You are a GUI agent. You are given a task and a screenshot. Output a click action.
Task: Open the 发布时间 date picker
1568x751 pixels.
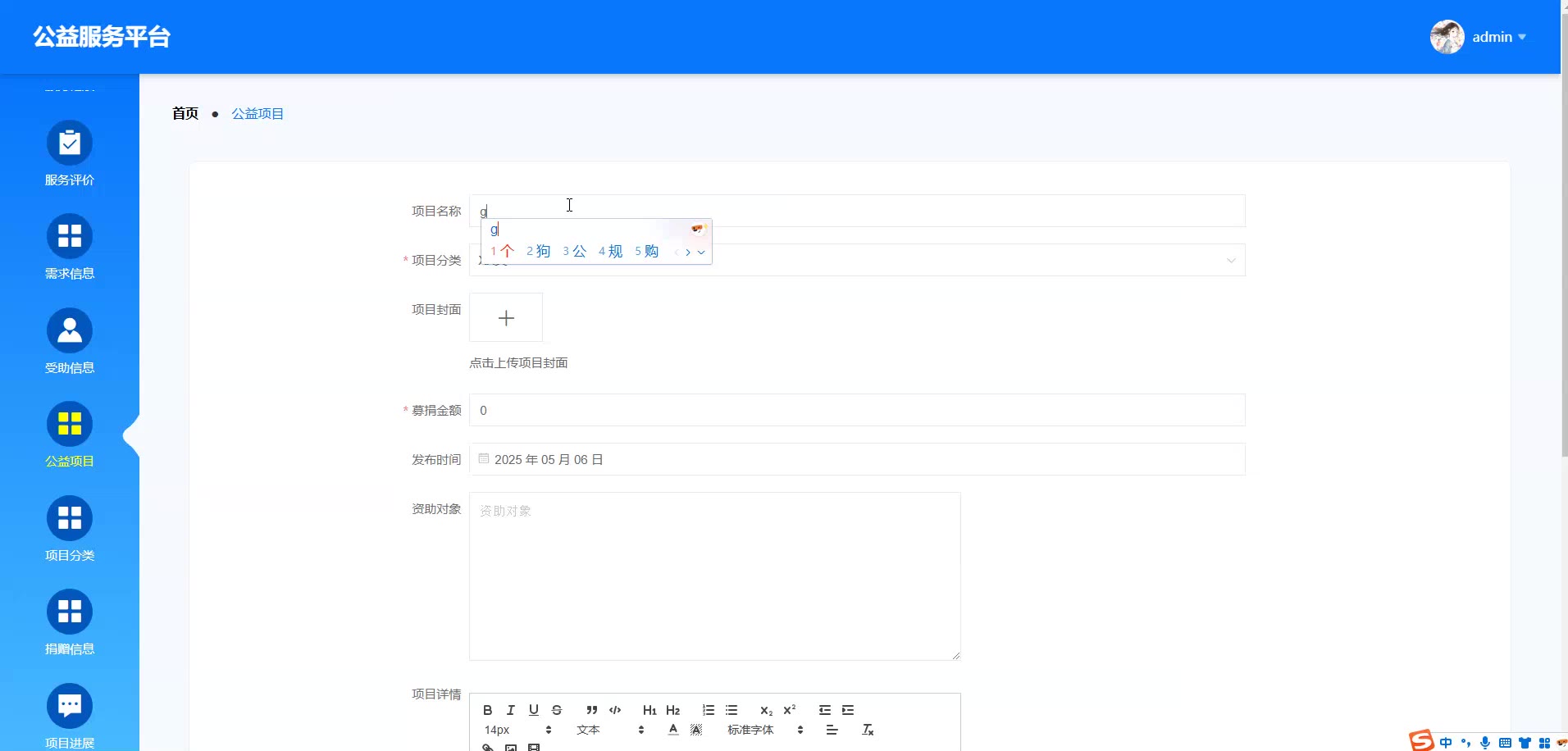click(x=857, y=459)
